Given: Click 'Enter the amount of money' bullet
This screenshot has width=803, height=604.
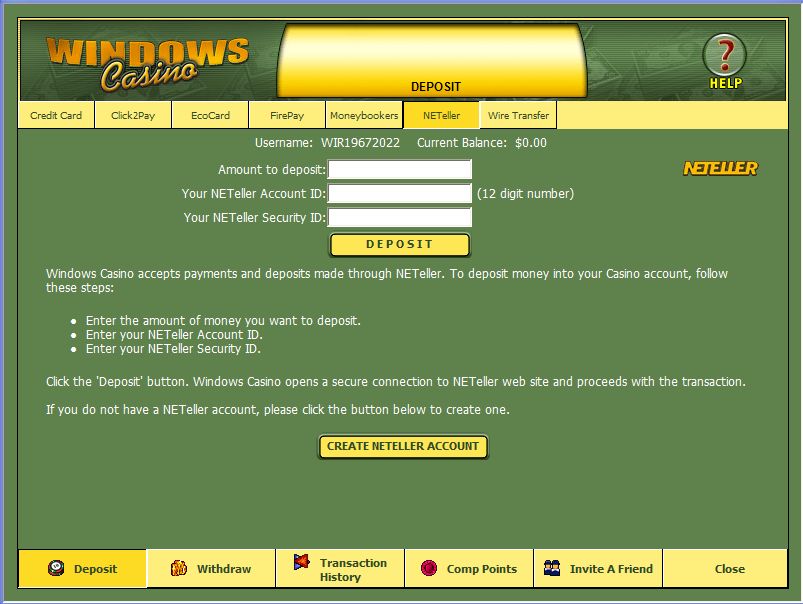Looking at the screenshot, I should coord(223,321).
